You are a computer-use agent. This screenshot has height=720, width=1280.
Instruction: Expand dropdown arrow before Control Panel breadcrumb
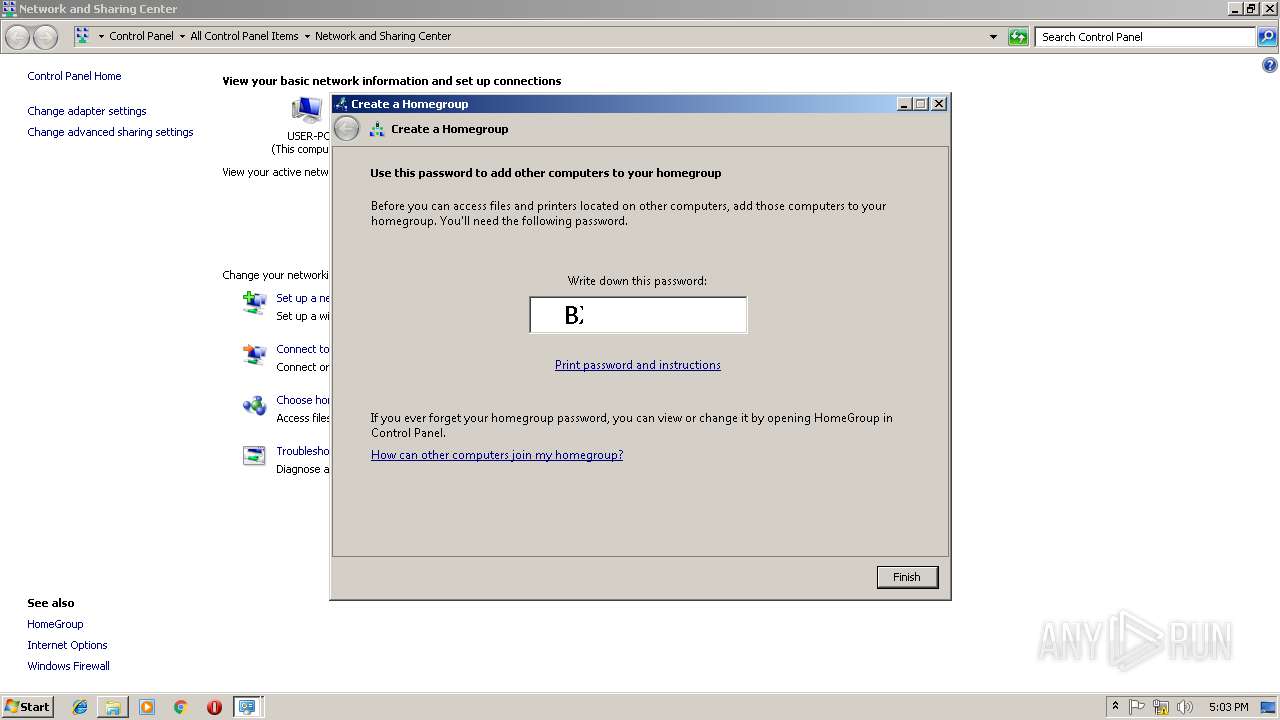coord(101,37)
